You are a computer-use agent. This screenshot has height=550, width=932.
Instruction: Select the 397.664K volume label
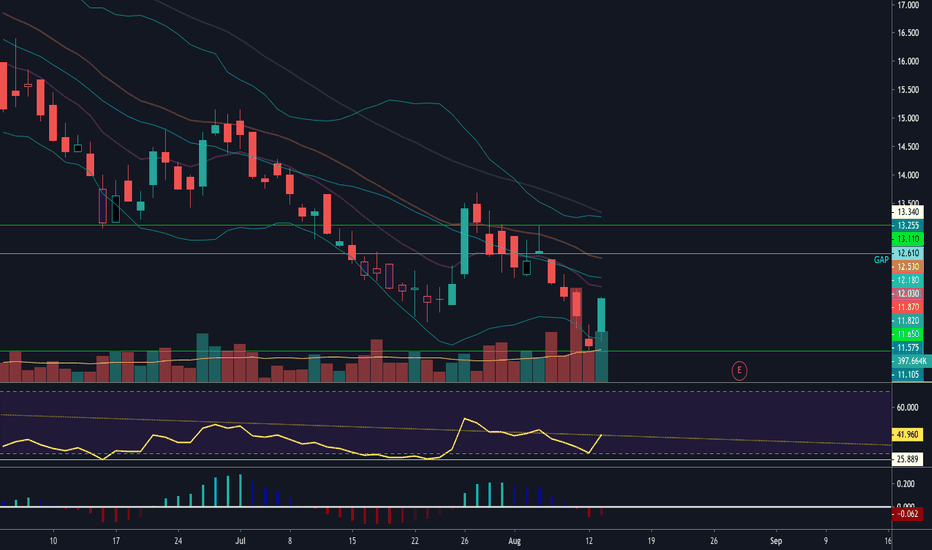pos(911,361)
